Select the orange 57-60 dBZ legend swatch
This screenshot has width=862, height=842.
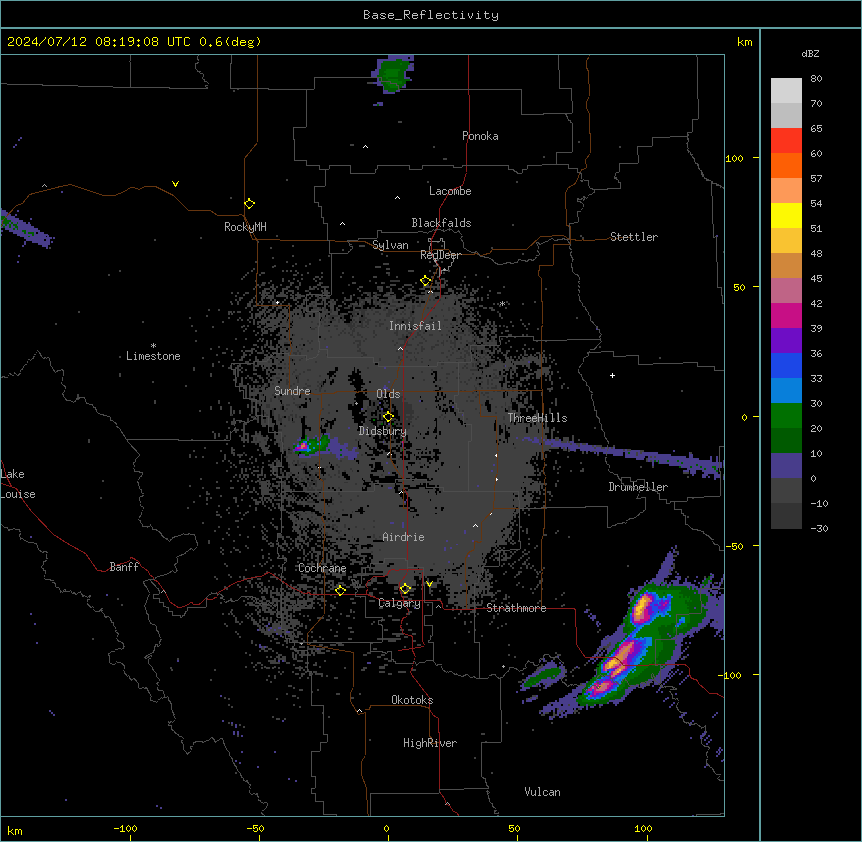pos(786,165)
